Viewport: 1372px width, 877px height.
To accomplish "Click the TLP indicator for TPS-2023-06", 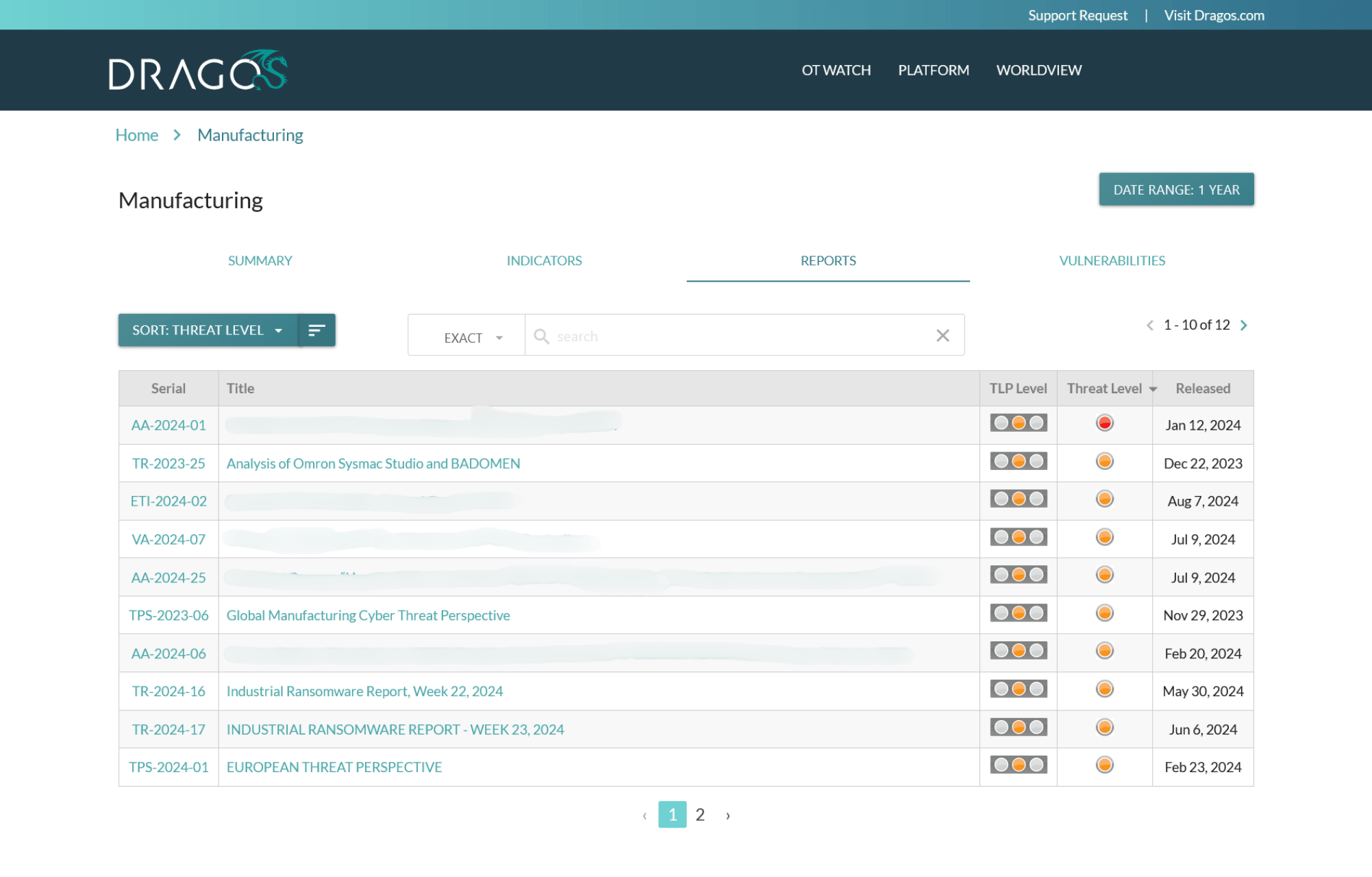I will (x=1019, y=613).
